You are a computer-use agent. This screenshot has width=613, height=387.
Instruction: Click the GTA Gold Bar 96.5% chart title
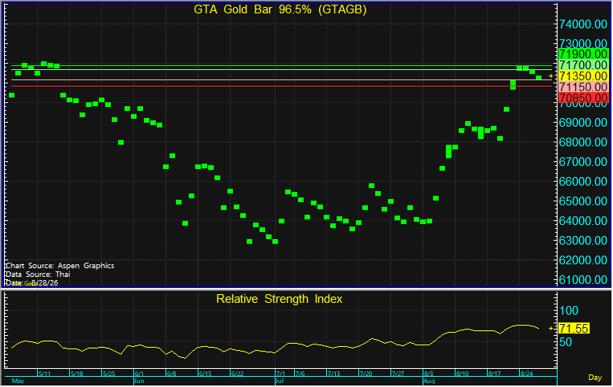coord(280,9)
